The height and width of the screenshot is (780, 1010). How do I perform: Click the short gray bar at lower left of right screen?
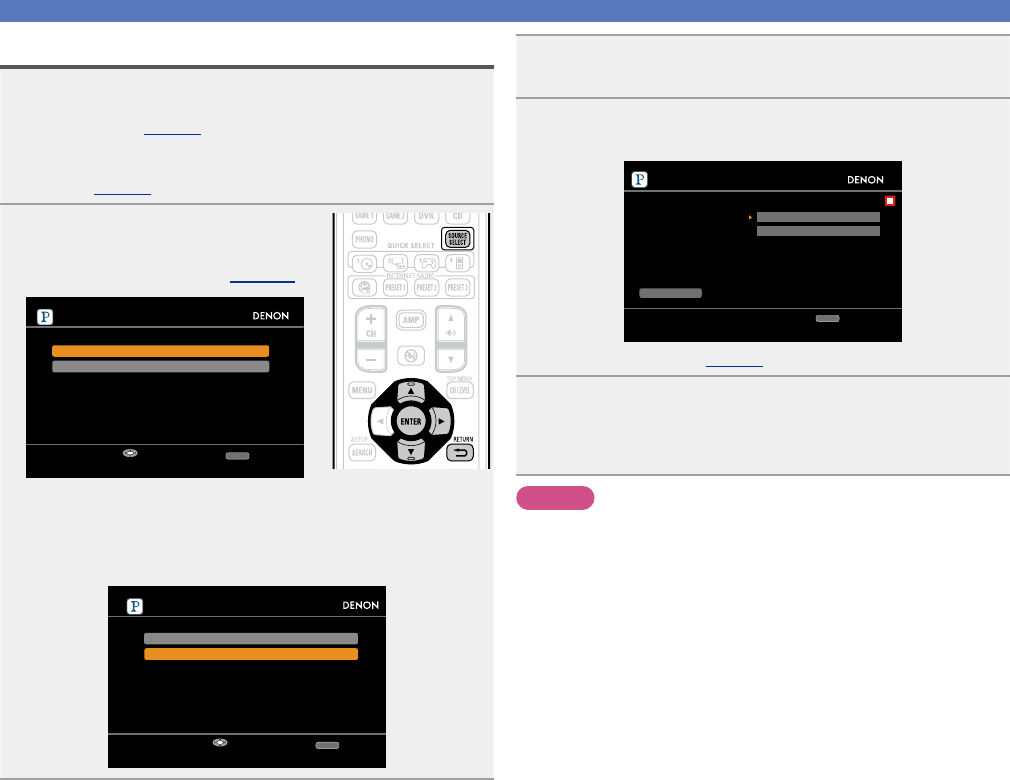pos(670,293)
